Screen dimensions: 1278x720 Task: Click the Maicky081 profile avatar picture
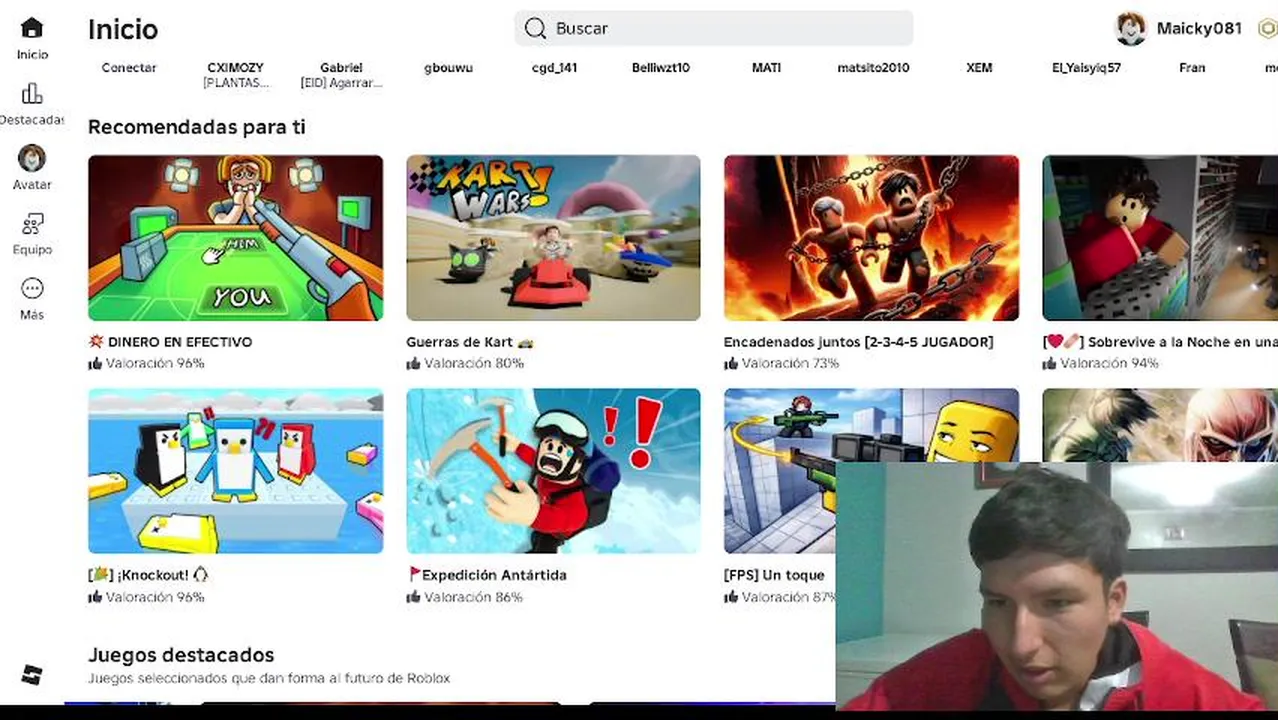[x=1131, y=29]
